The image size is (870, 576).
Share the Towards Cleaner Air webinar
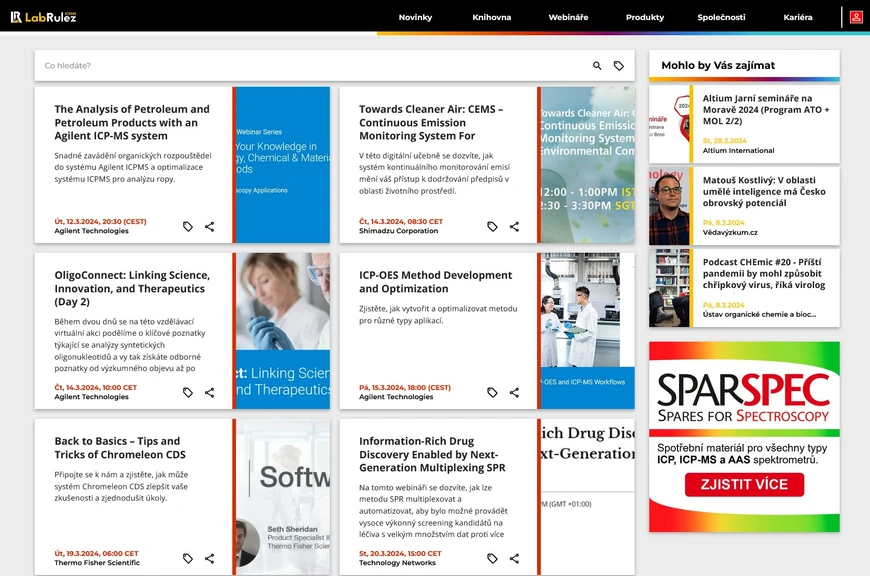point(514,226)
